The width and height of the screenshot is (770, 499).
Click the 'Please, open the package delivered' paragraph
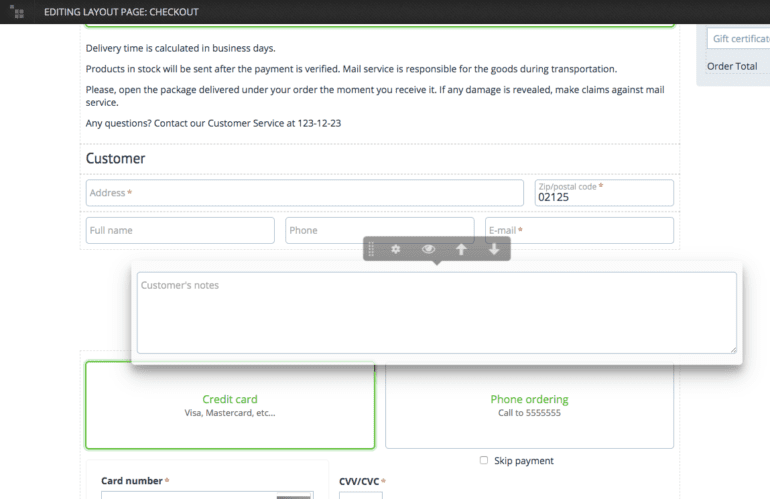pos(375,96)
